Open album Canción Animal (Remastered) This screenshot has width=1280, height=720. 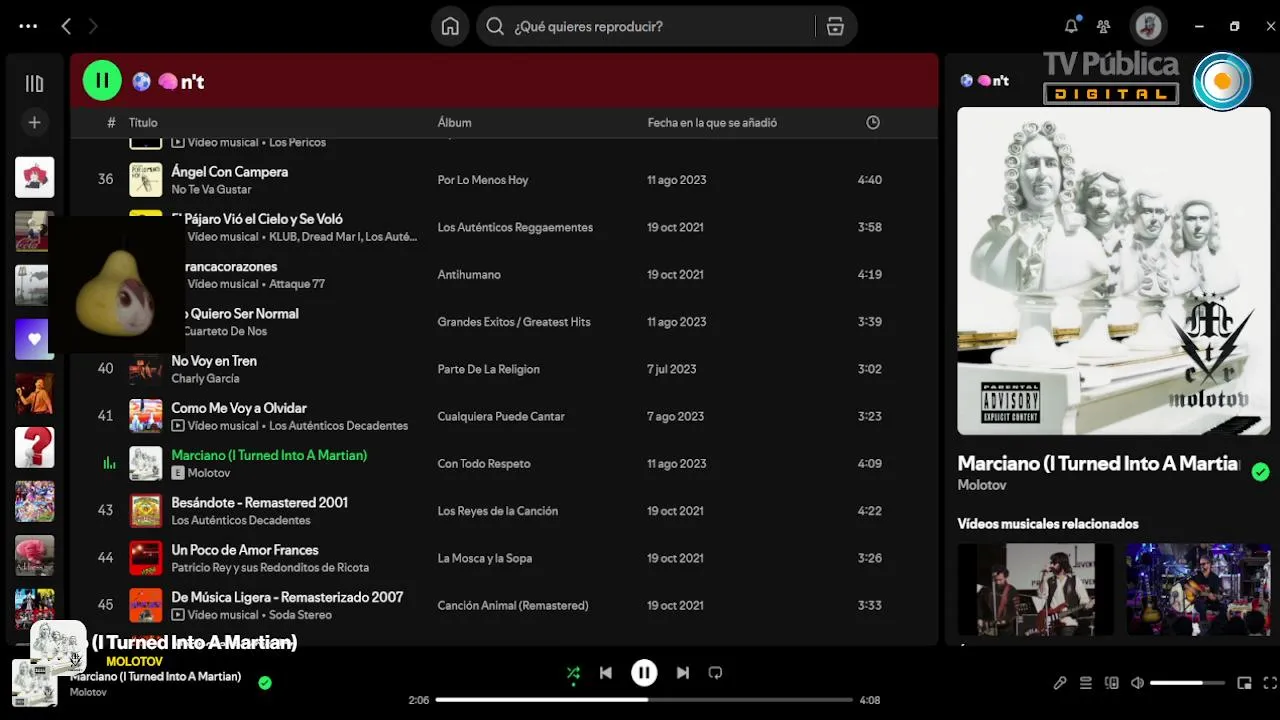(513, 605)
